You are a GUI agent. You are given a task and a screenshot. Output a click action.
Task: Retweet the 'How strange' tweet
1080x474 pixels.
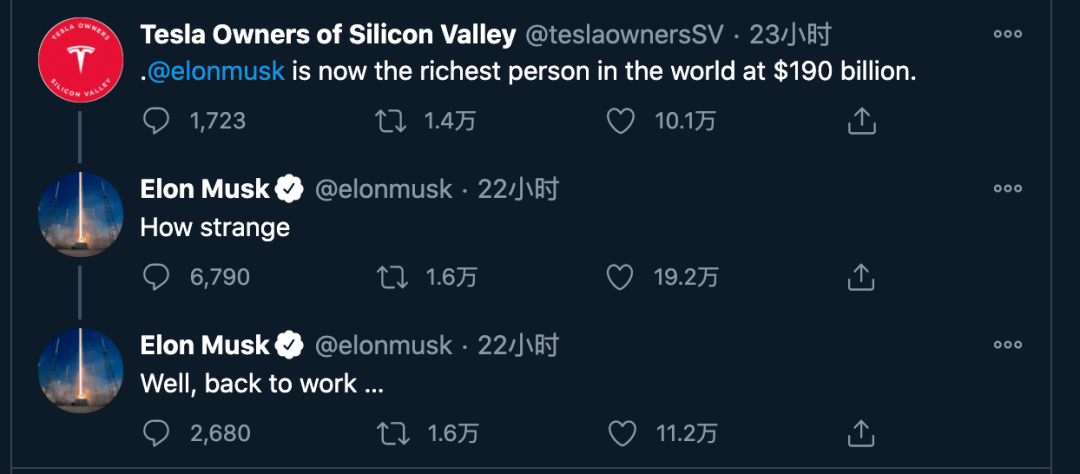(392, 278)
